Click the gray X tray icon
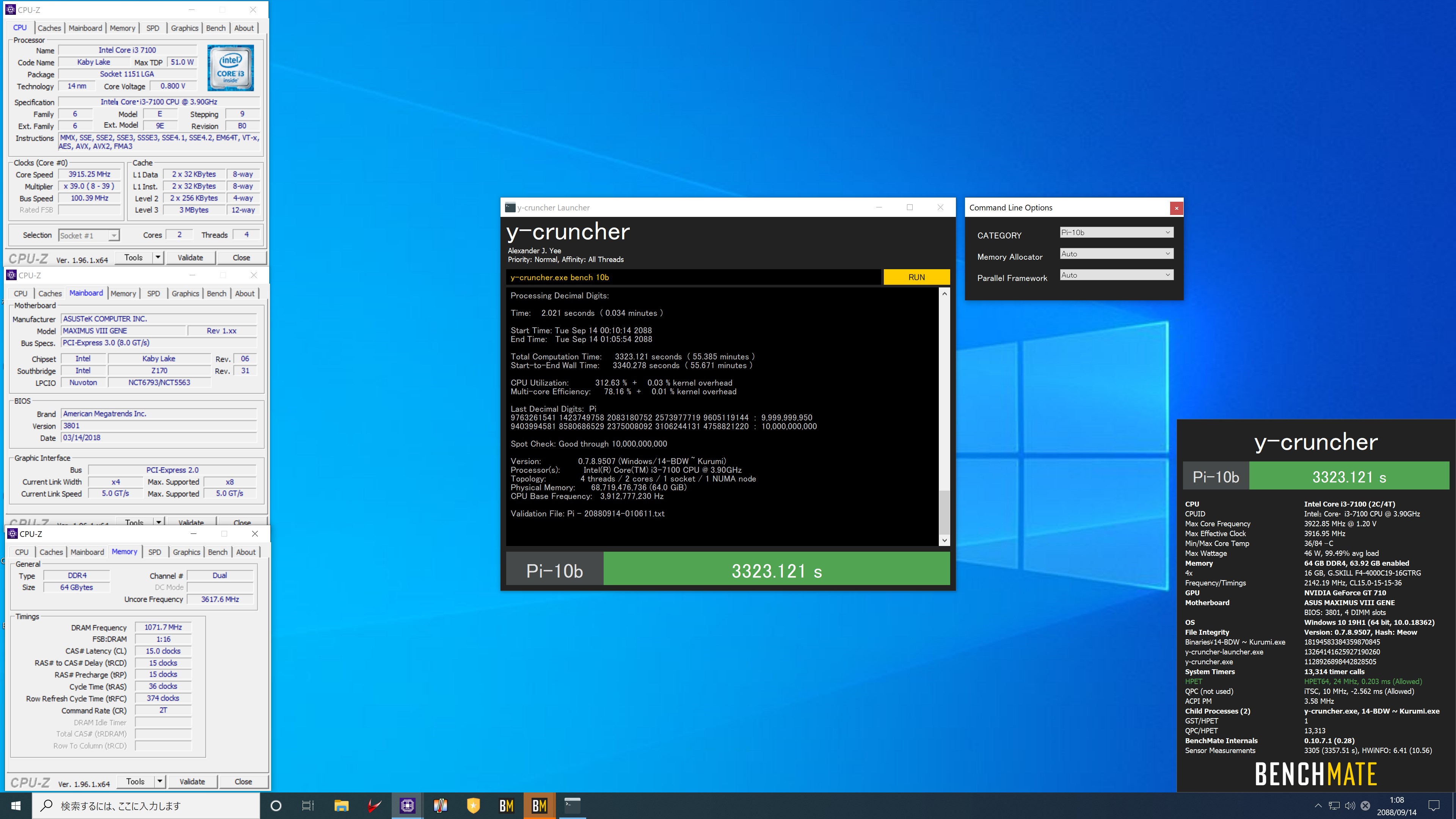Image resolution: width=1456 pixels, height=819 pixels. pyautogui.click(x=1365, y=805)
